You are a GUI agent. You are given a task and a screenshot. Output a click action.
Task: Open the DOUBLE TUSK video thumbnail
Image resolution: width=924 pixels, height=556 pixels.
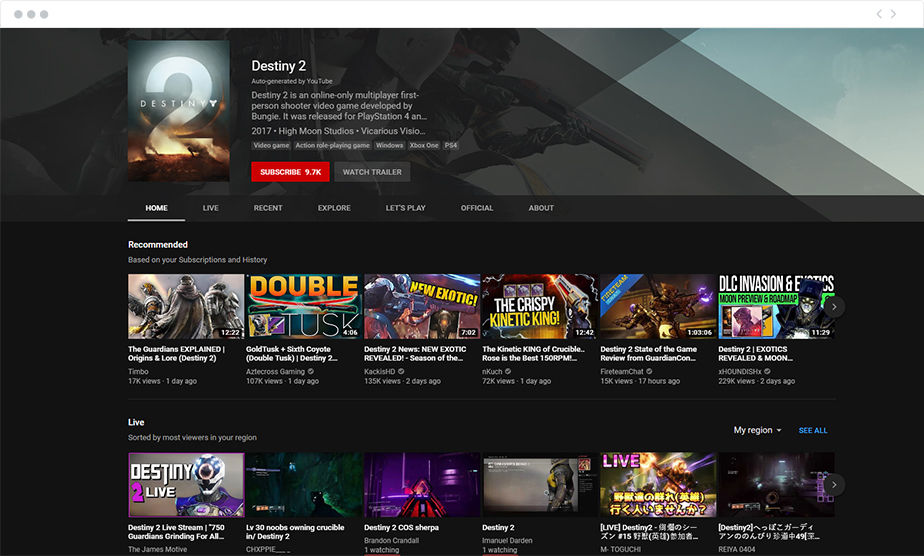(x=303, y=306)
